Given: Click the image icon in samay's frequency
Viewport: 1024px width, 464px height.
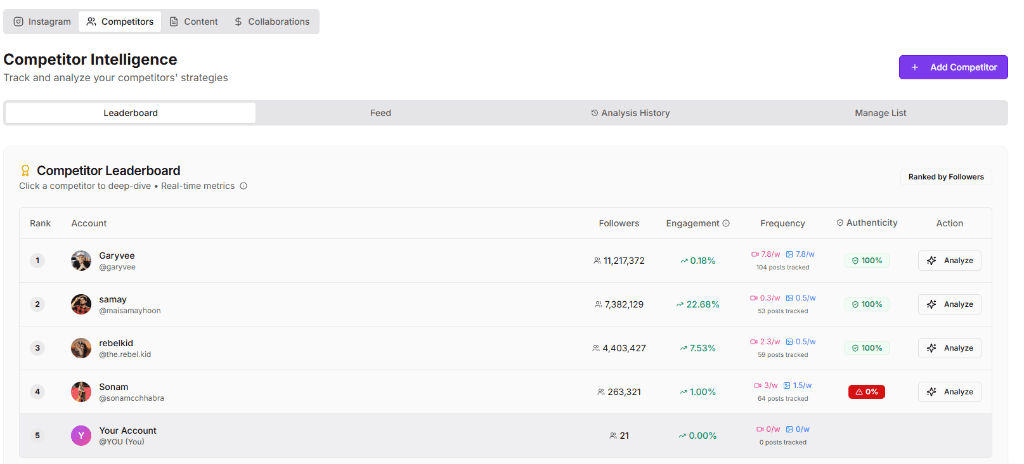Looking at the screenshot, I should 789,298.
